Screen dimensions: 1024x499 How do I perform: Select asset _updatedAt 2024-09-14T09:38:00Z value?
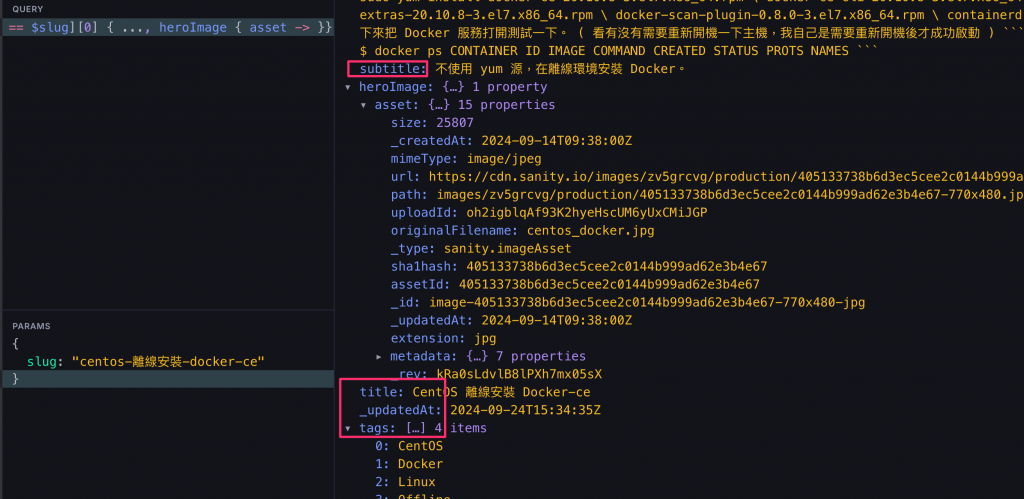556,320
